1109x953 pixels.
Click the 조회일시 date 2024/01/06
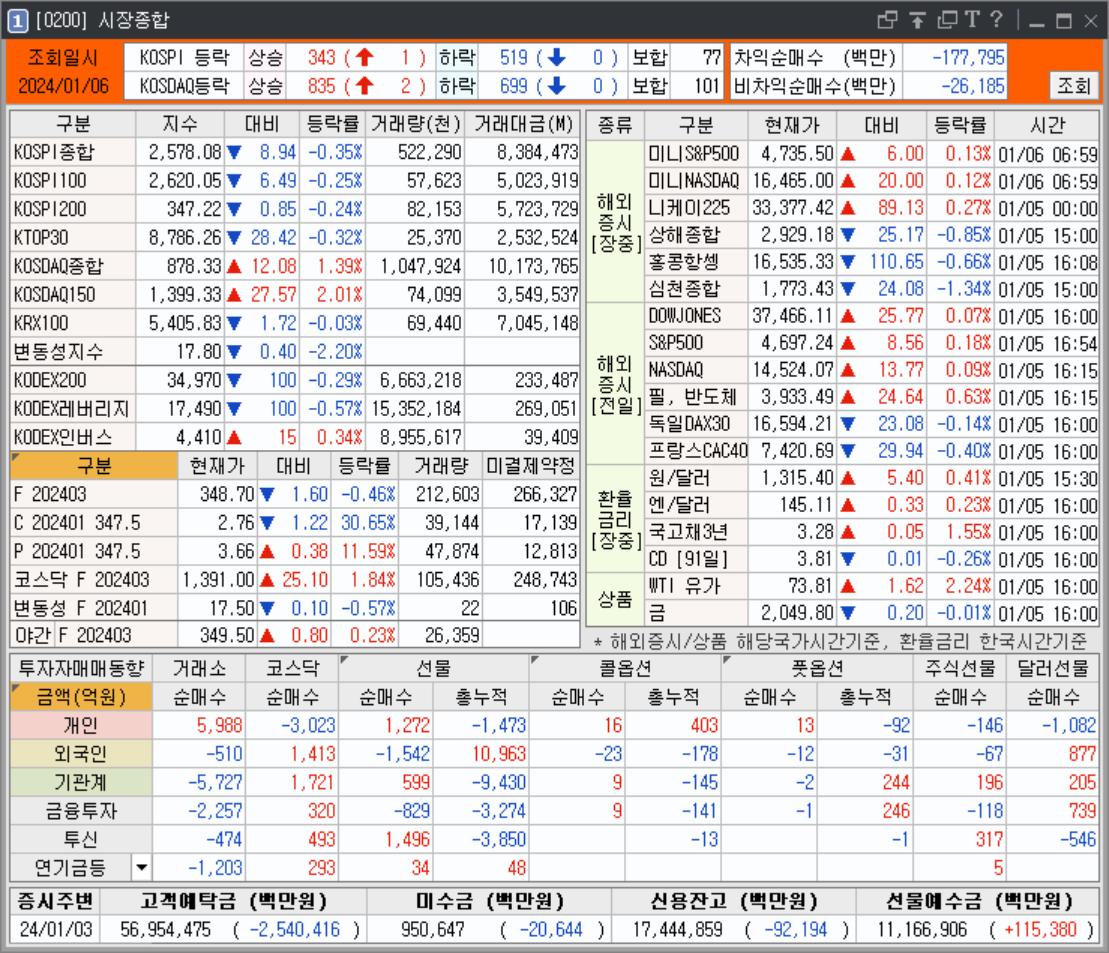tap(64, 86)
